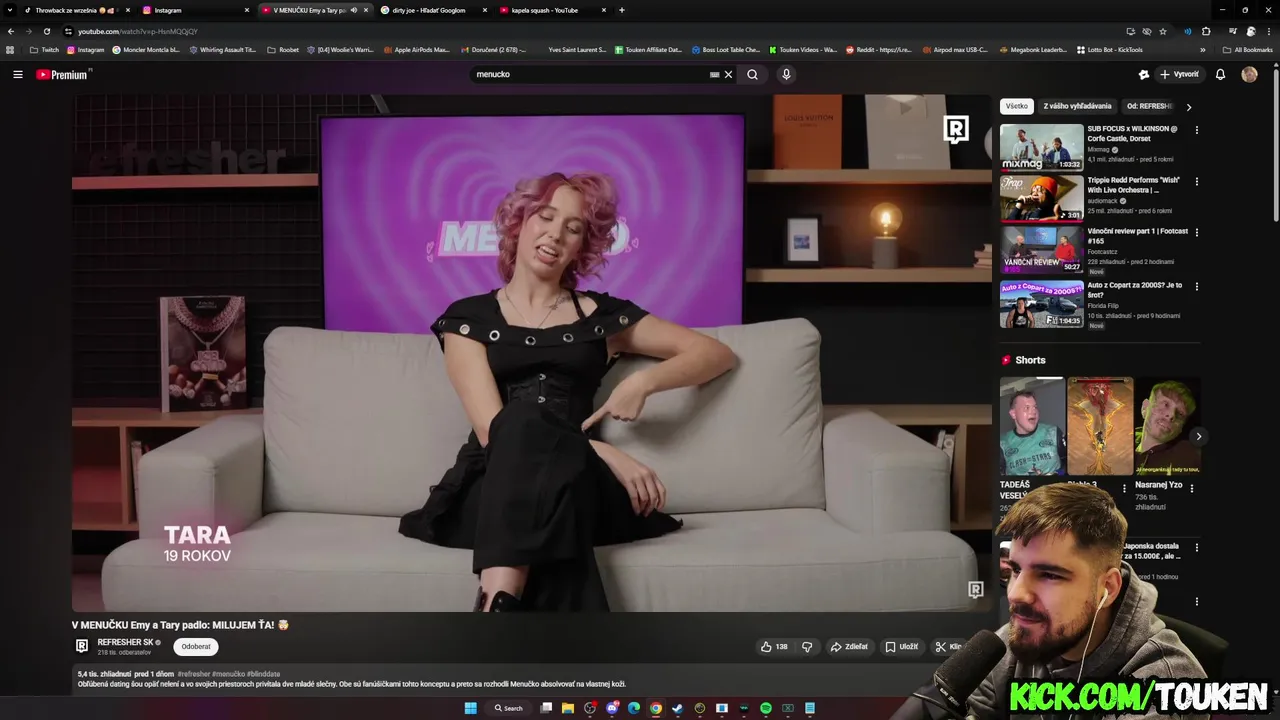Open the Reddit bookmark
Screen dimensions: 1280x720
(x=879, y=49)
